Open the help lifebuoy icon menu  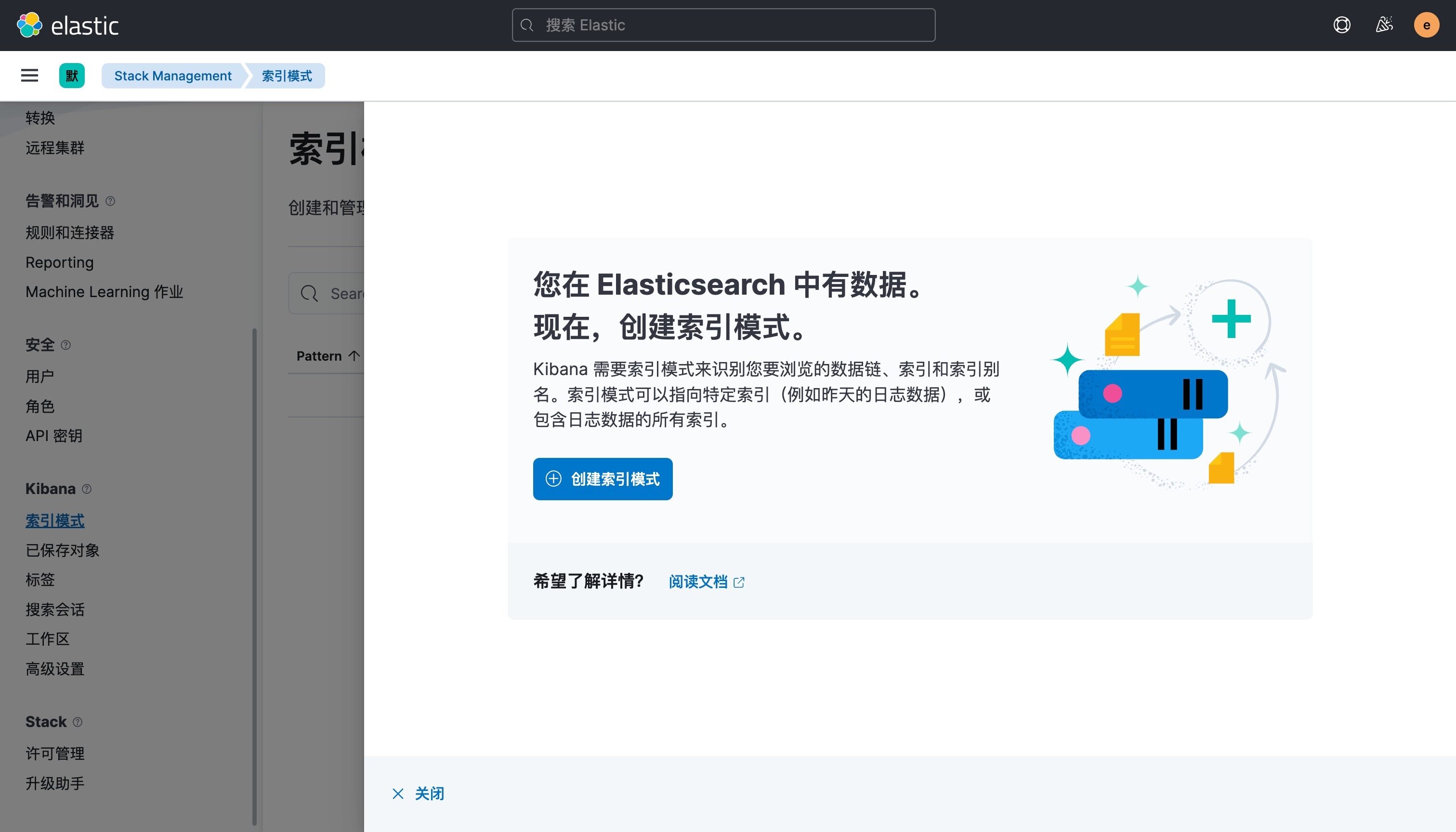click(1341, 25)
